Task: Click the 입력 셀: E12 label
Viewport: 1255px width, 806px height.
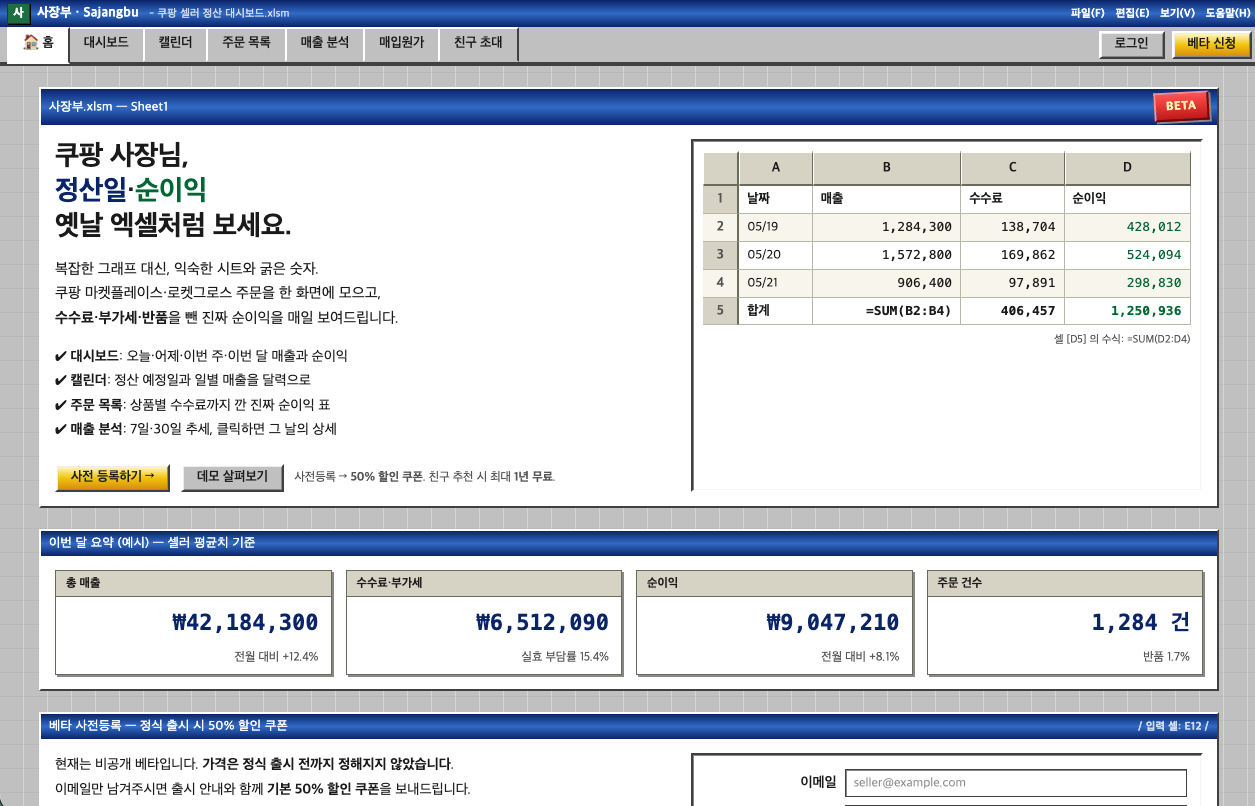Action: [1172, 726]
